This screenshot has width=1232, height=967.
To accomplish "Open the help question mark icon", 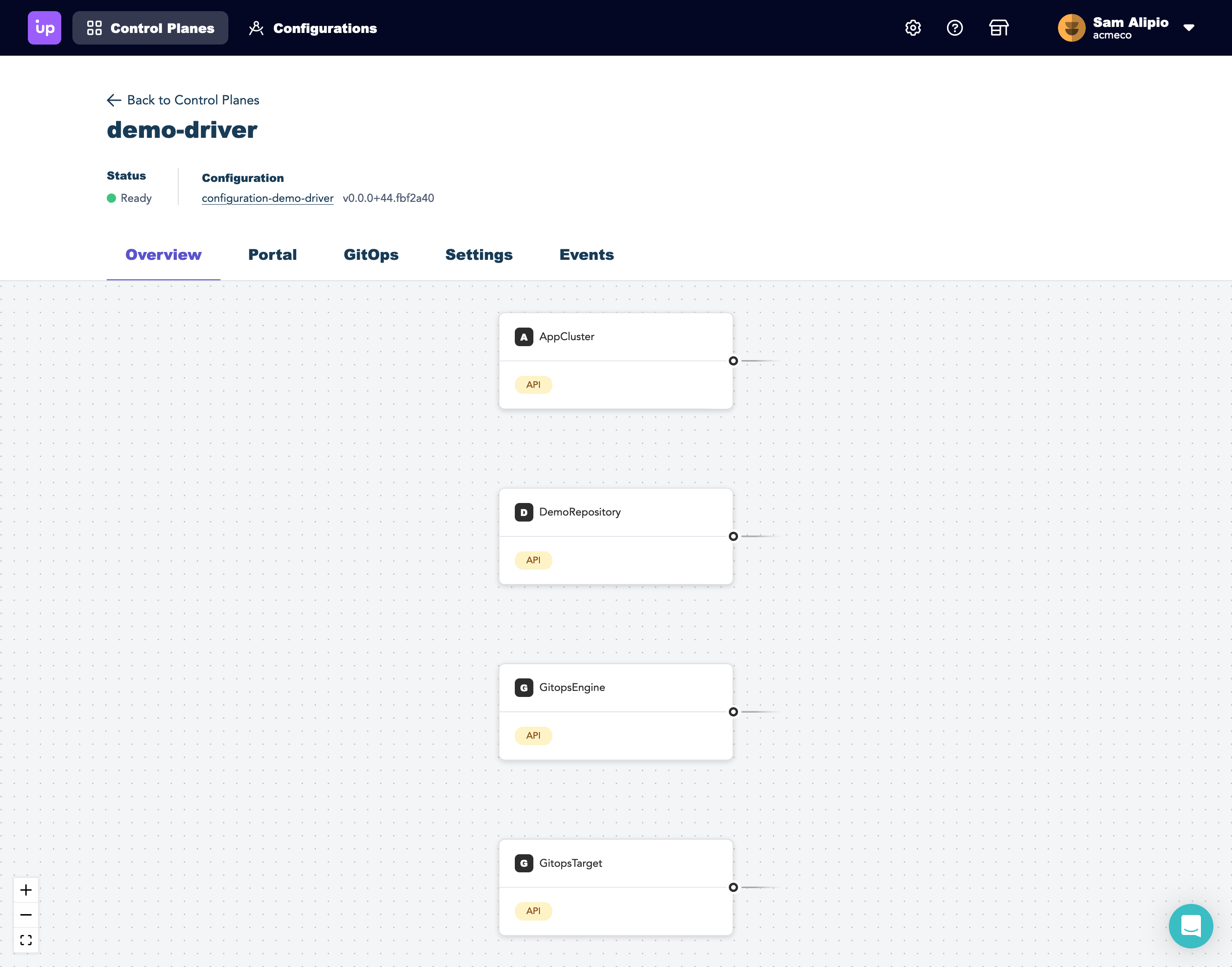I will point(954,28).
